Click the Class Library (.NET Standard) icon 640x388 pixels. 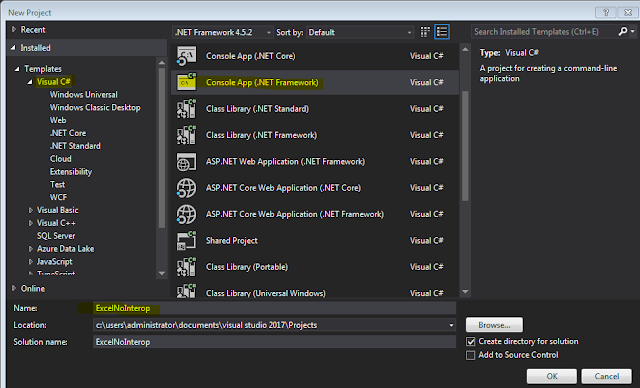coord(186,109)
